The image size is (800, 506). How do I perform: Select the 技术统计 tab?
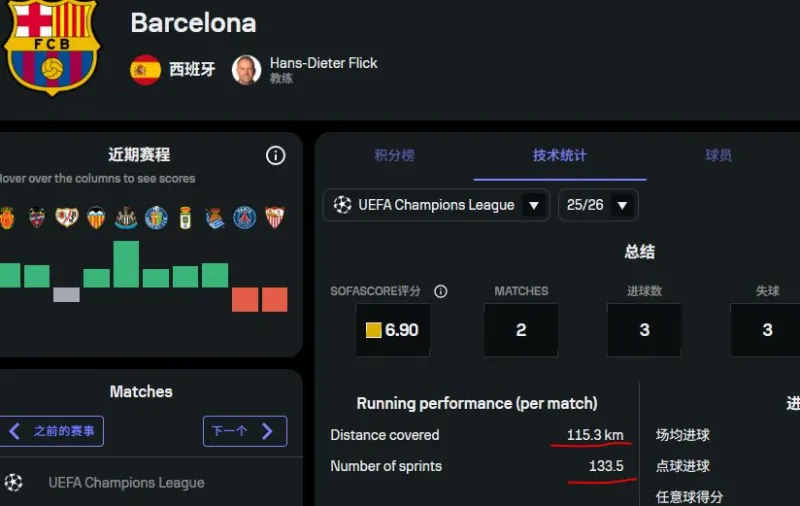[560, 155]
